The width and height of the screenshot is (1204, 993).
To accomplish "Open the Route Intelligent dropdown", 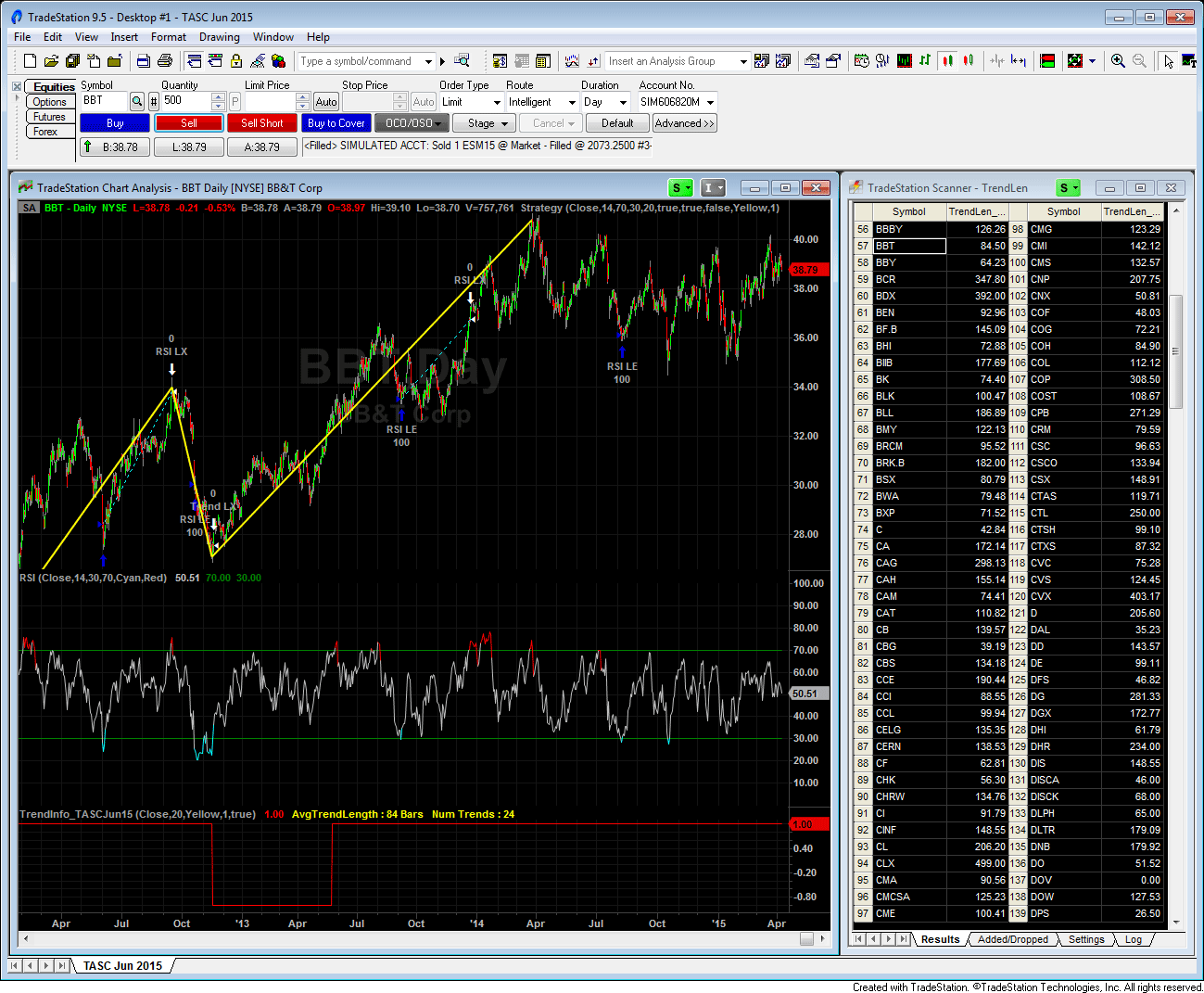I will (x=572, y=102).
